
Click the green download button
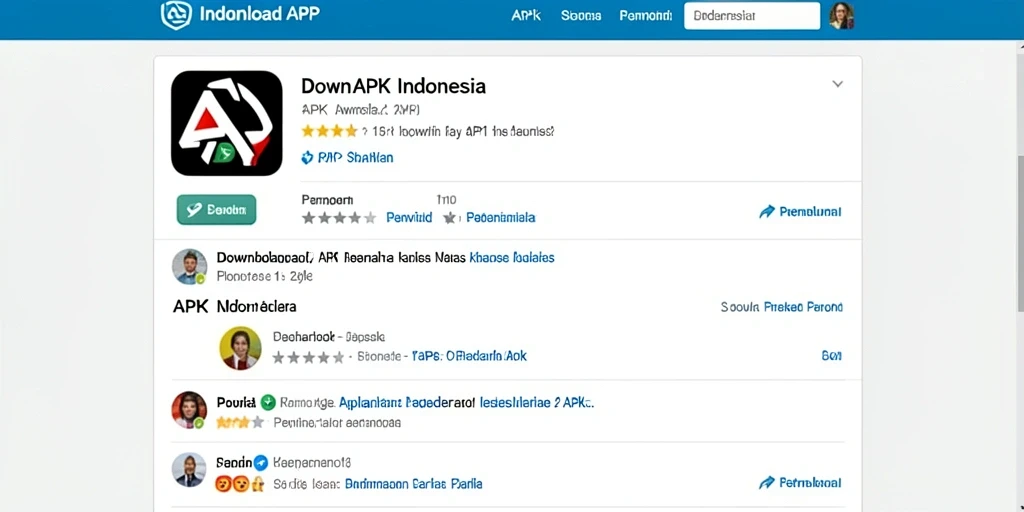coord(216,210)
